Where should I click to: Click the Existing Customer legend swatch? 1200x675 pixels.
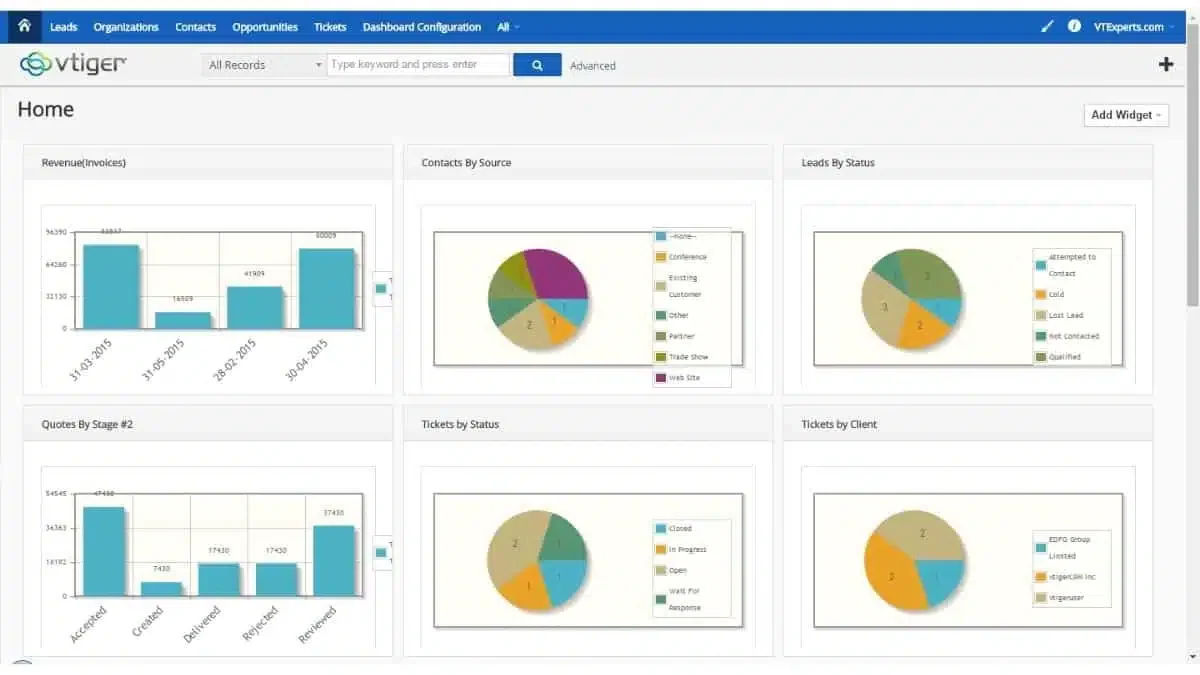point(661,286)
